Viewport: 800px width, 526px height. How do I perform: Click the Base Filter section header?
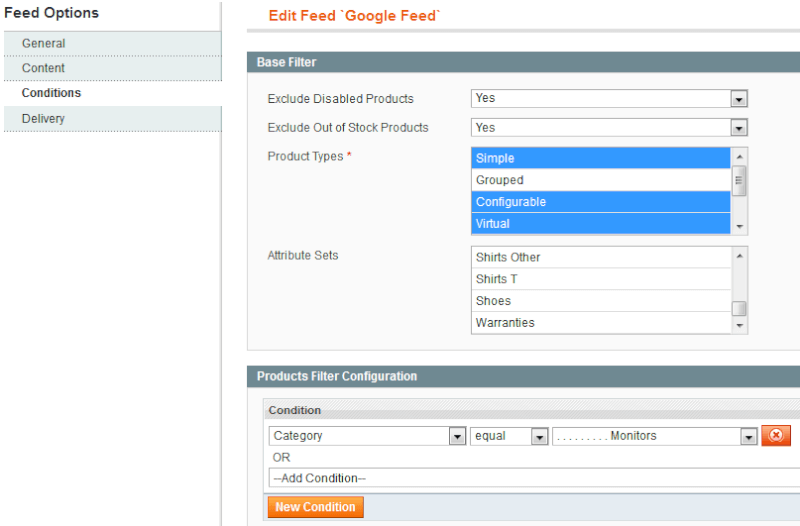tap(523, 62)
